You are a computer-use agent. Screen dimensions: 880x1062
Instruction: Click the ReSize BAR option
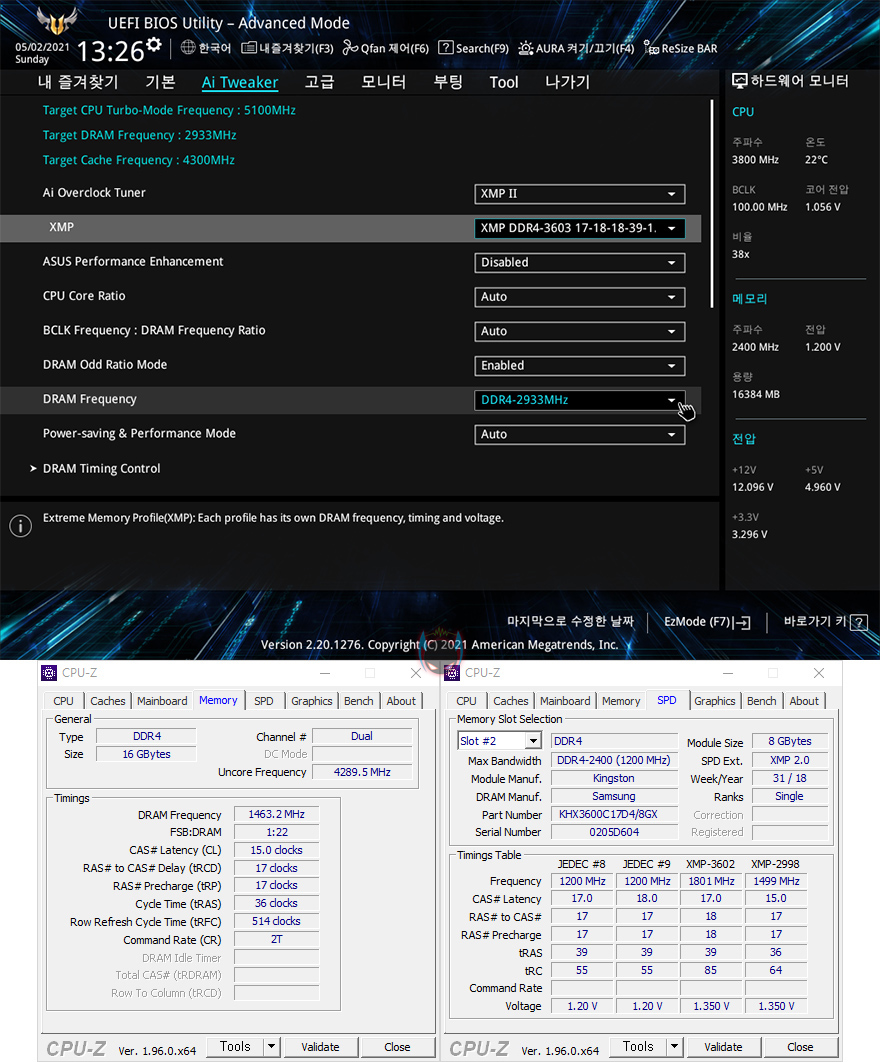680,48
